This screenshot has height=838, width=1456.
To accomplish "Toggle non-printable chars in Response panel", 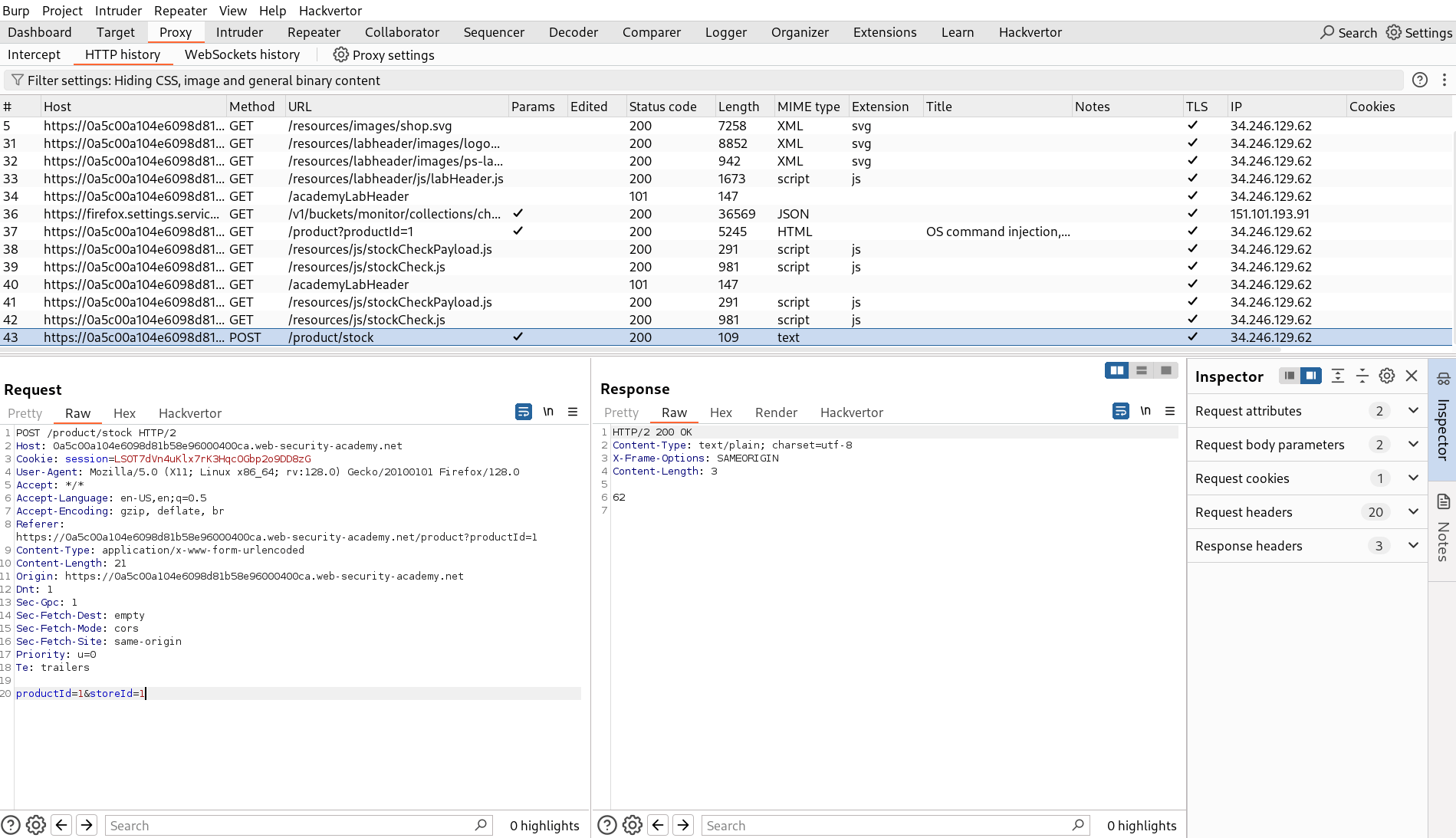I will click(1145, 411).
